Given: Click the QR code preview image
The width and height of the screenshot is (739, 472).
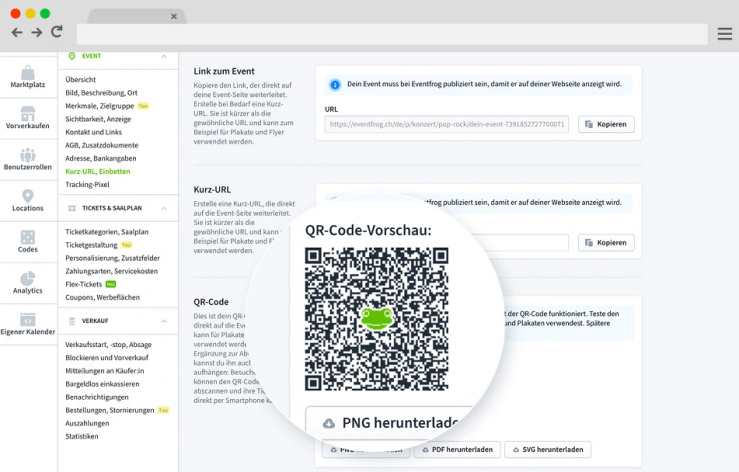Looking at the screenshot, I should [x=376, y=318].
